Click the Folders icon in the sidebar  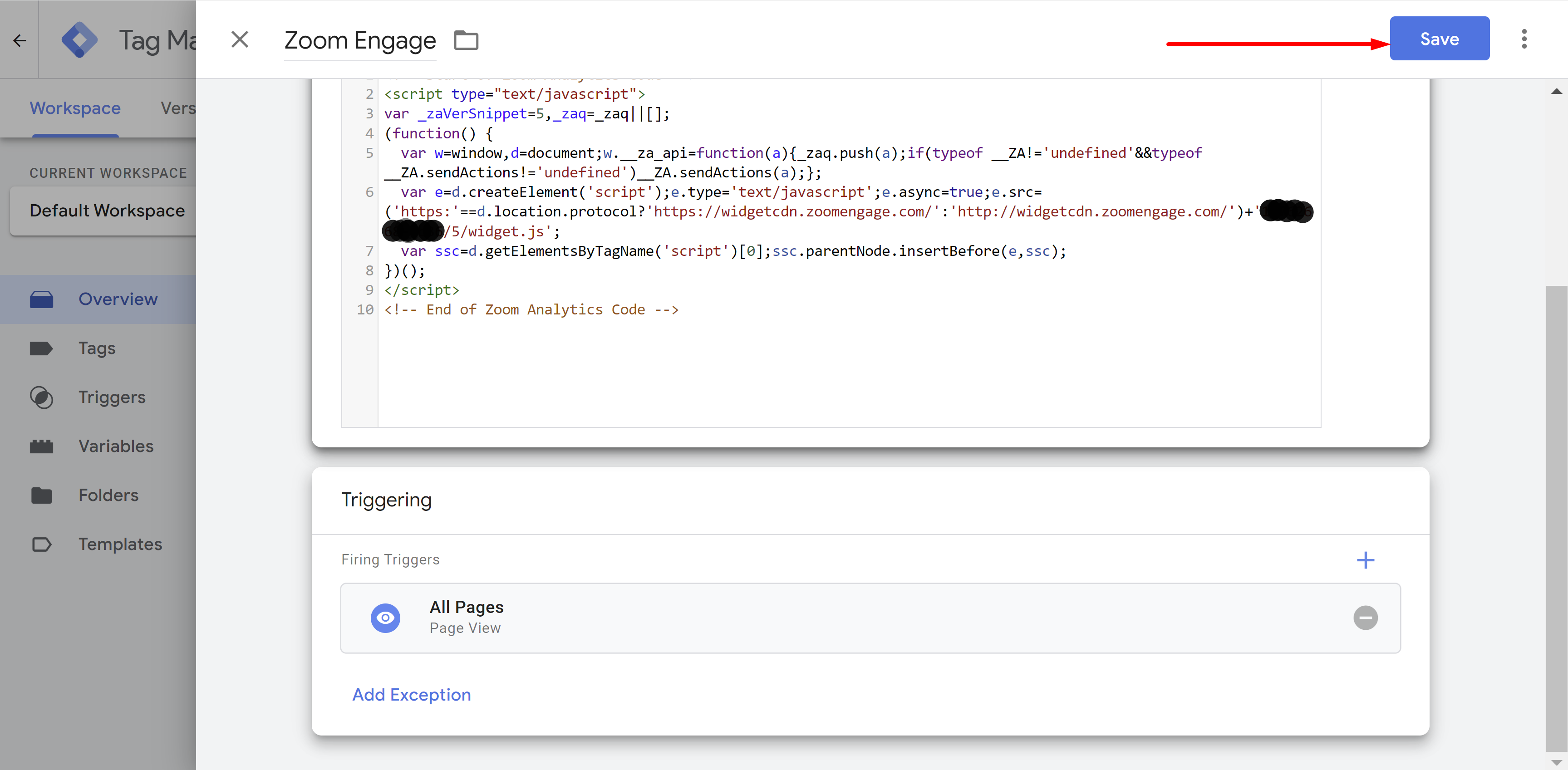point(41,495)
